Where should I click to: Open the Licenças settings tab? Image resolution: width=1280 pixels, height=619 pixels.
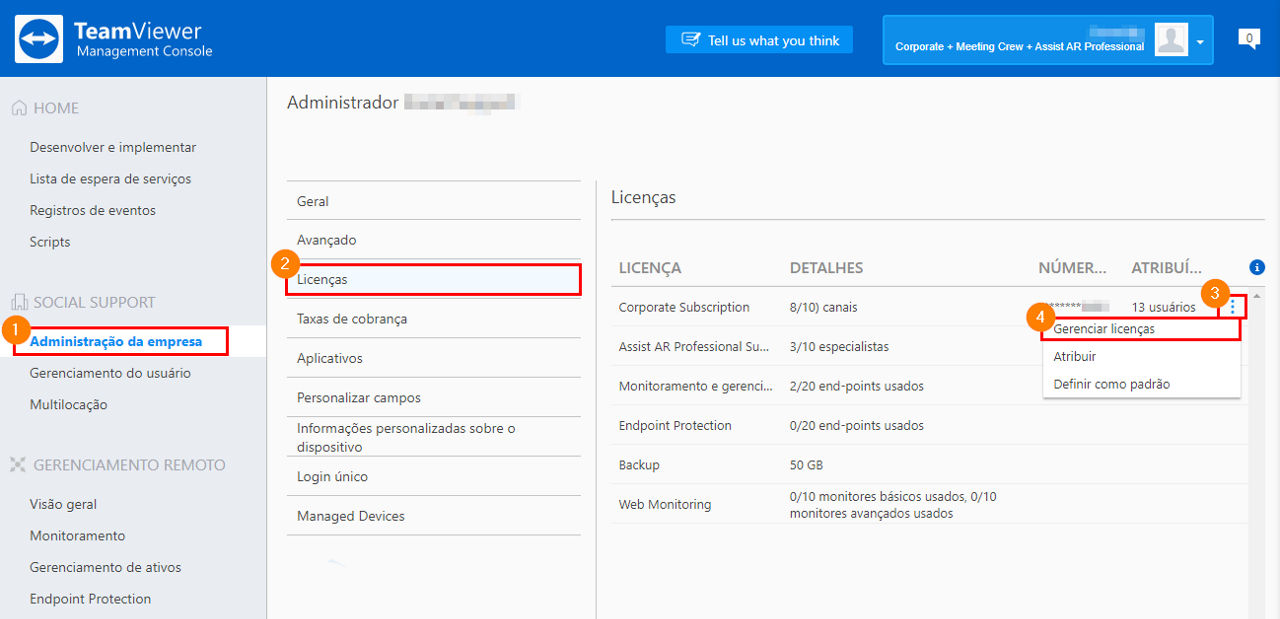[x=433, y=279]
